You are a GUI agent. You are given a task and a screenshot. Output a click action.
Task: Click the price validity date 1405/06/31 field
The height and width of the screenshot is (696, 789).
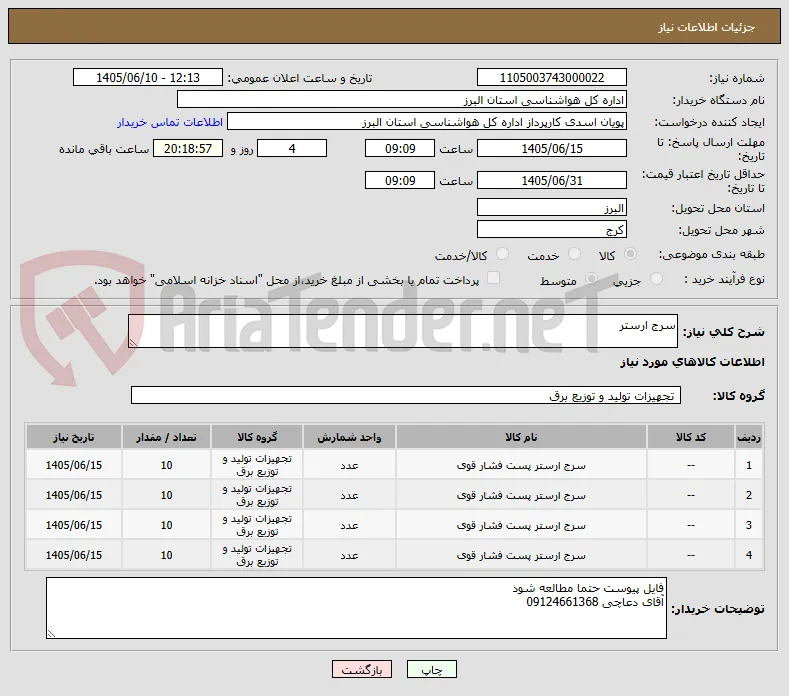551,180
